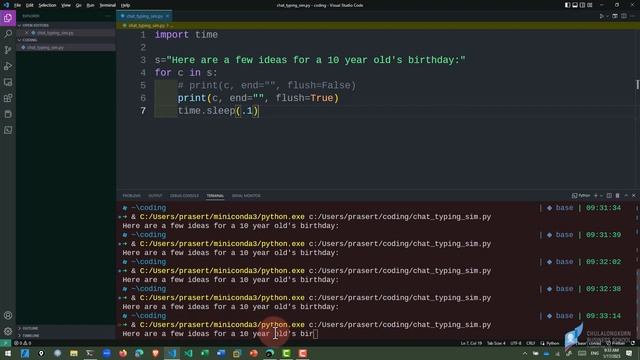Click code line 6 print statement
This screenshot has width=640, height=360.
pyautogui.click(x=258, y=98)
